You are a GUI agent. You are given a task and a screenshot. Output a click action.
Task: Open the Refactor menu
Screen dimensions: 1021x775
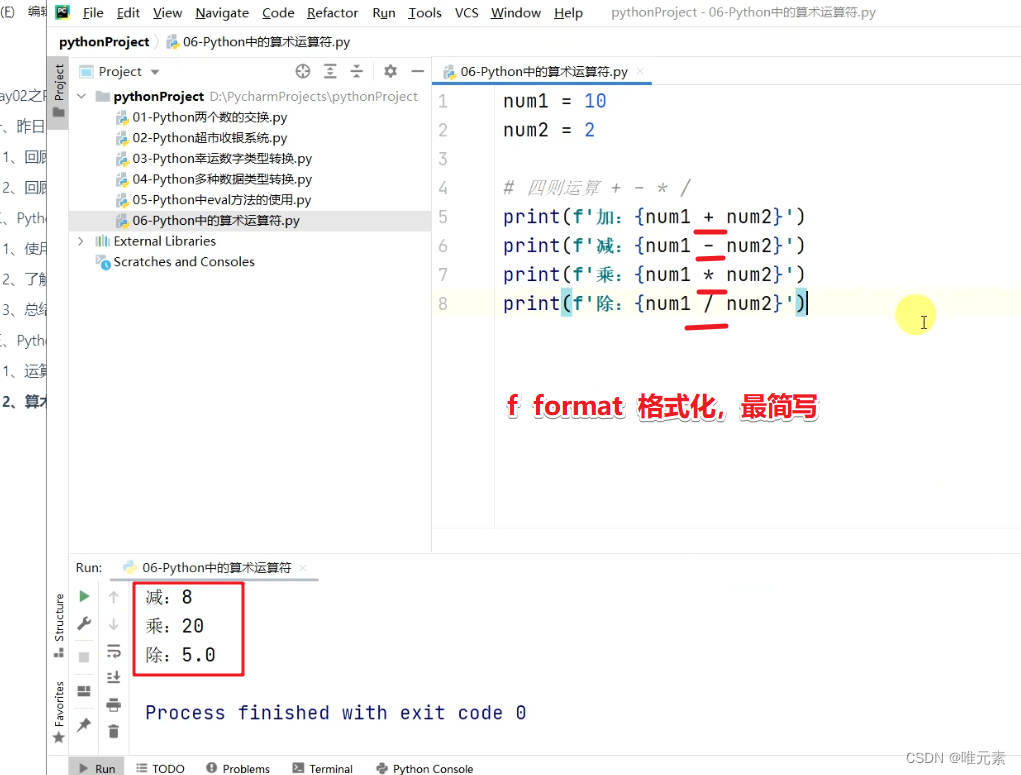(333, 12)
